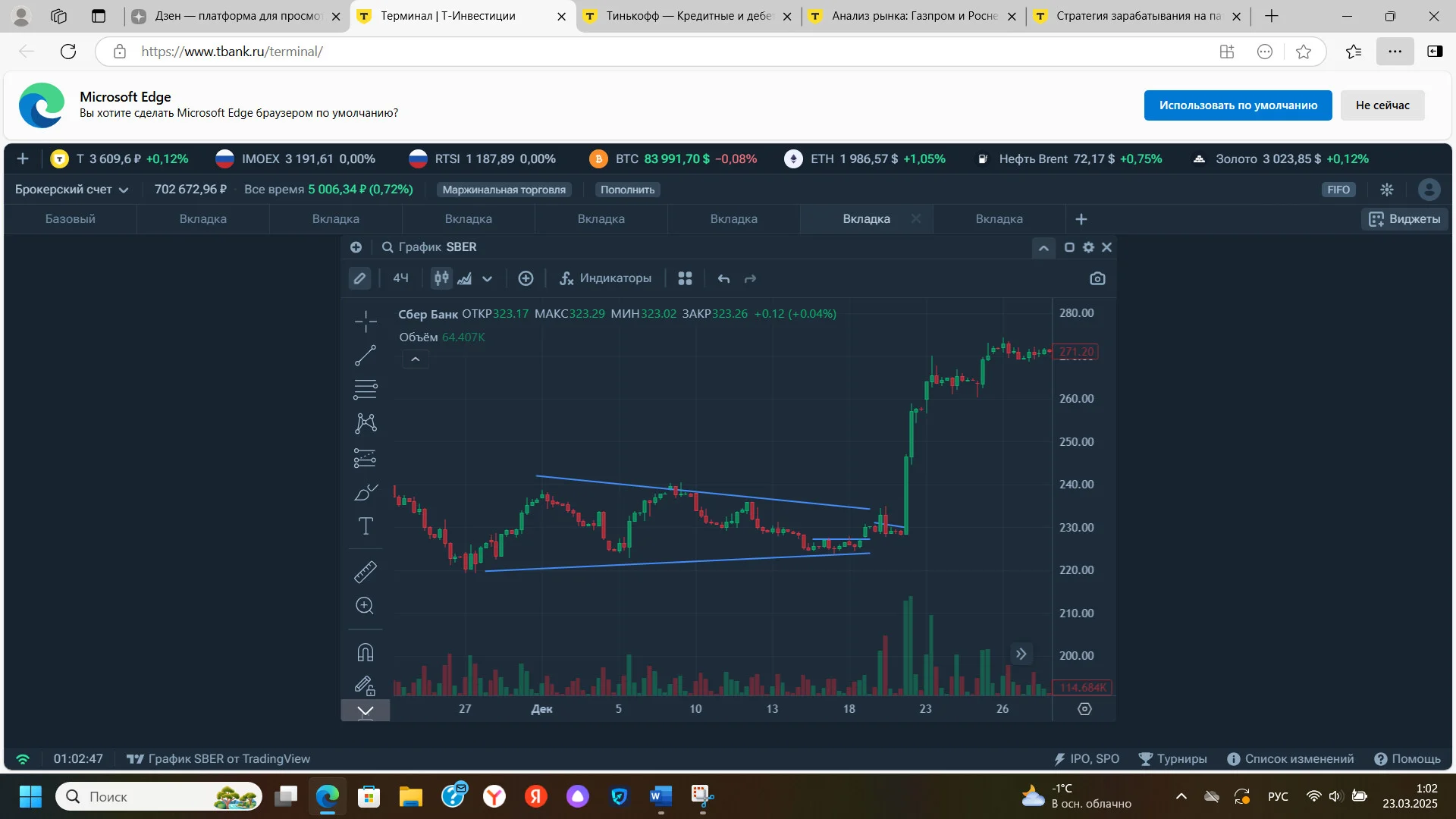Viewport: 1456px width, 819px height.
Task: Toggle magnet mode for drawings
Action: tap(366, 652)
